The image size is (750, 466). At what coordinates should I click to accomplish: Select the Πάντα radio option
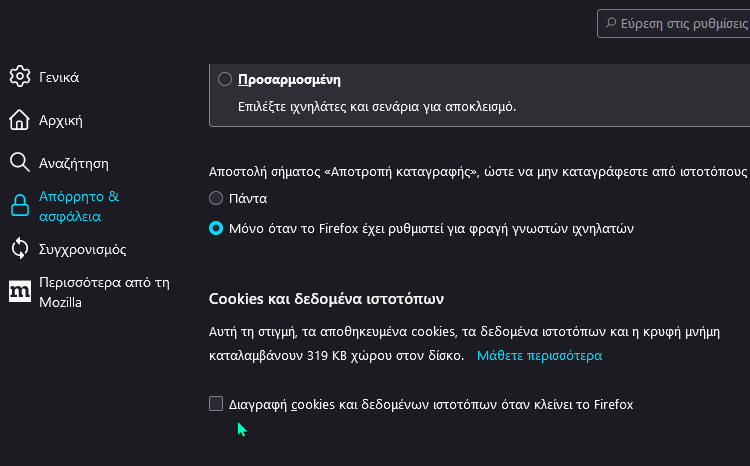pyautogui.click(x=216, y=198)
